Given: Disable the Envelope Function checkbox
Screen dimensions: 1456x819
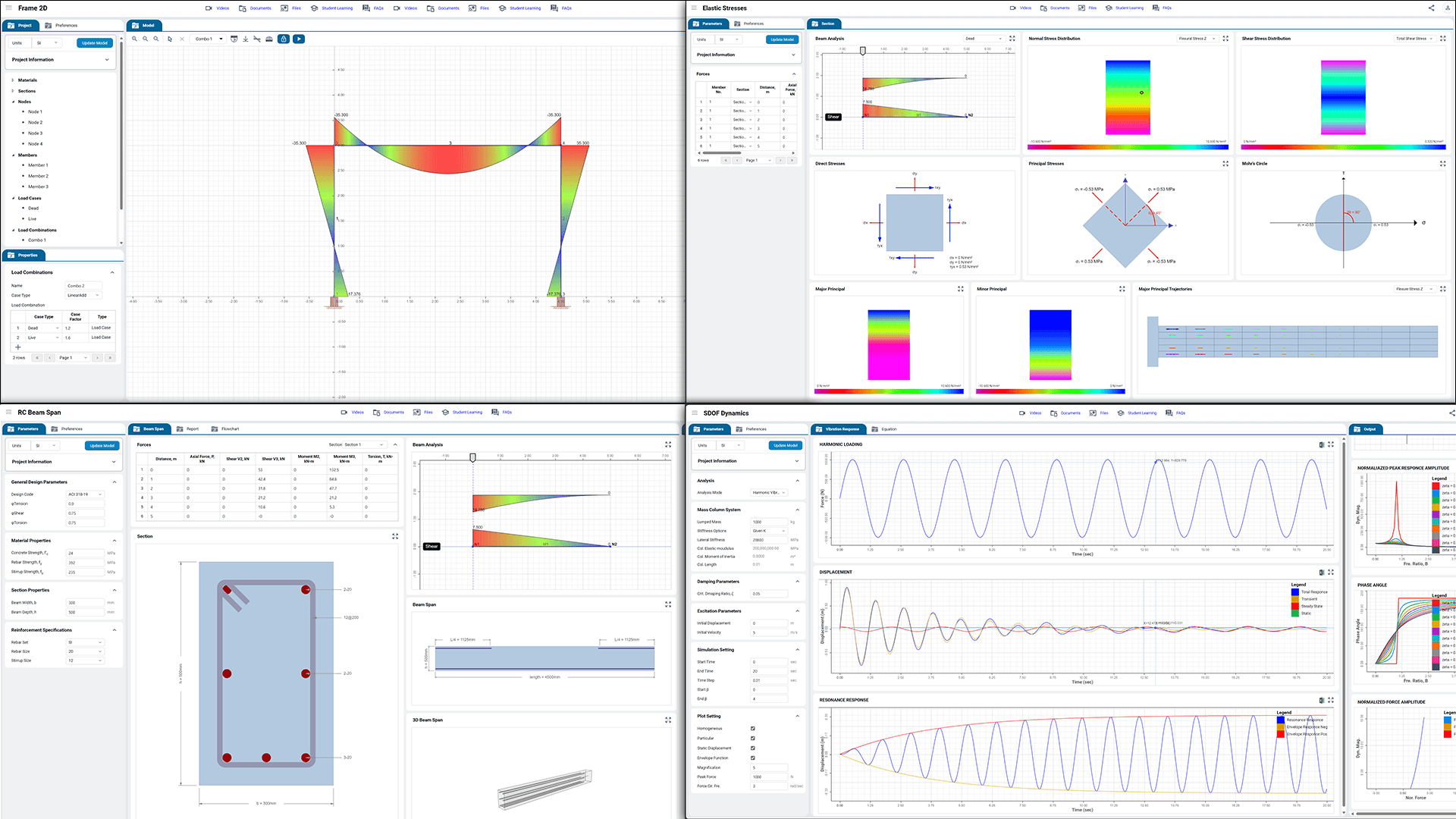Looking at the screenshot, I should 753,758.
